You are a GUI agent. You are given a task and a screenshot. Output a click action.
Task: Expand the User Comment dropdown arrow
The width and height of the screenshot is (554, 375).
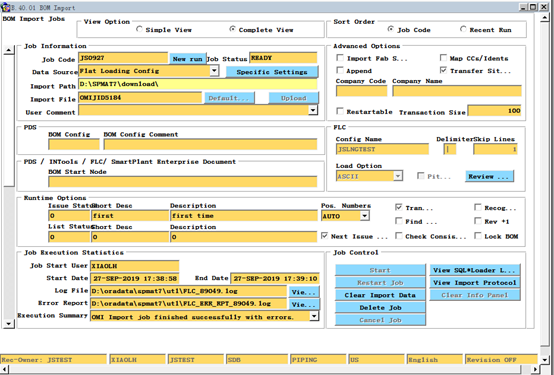pos(313,110)
